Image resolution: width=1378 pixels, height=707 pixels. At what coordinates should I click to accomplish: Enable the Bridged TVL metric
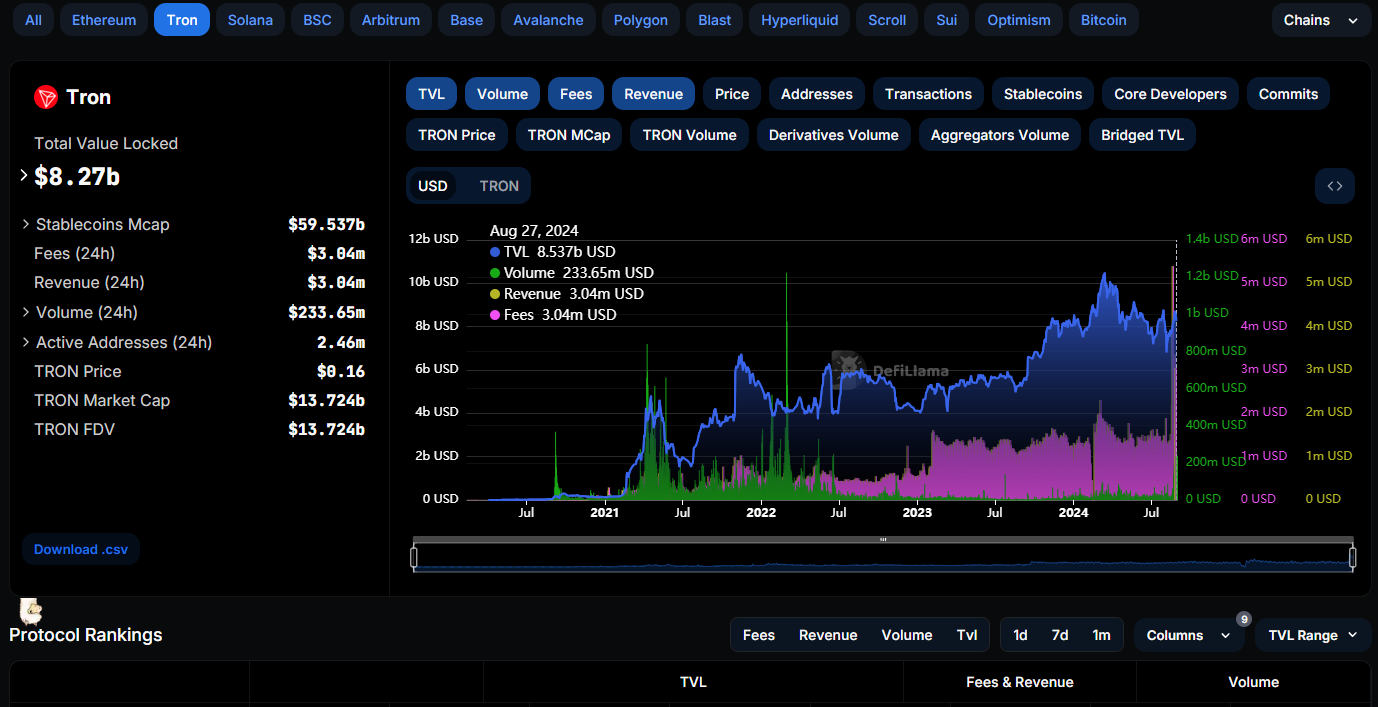pyautogui.click(x=1142, y=135)
